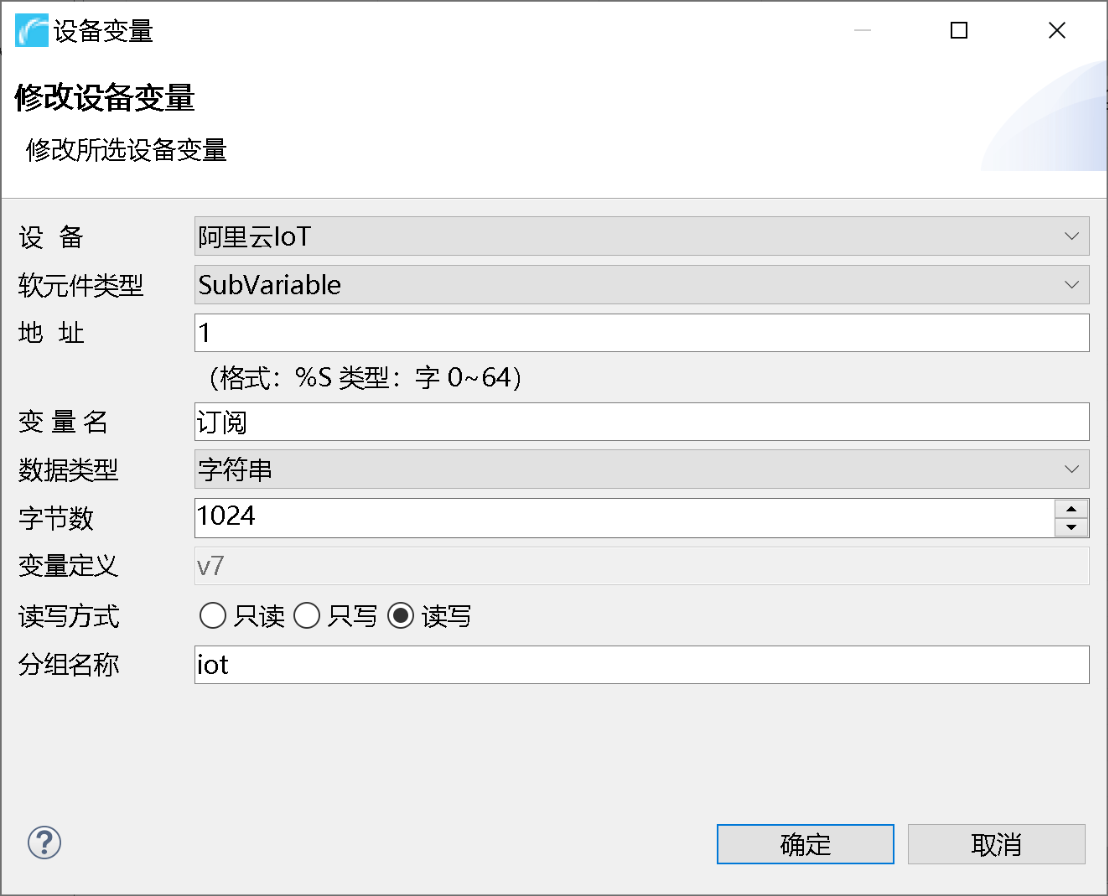Screen dimensions: 1108x896
Task: Cancel the dialog with 取消 button
Action: coord(997,844)
